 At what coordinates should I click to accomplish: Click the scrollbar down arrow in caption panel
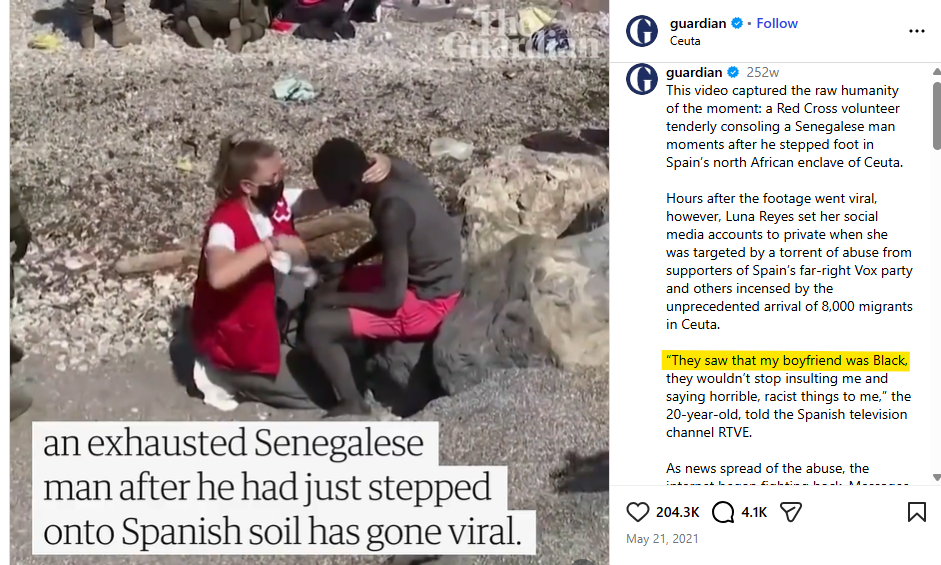[936, 478]
